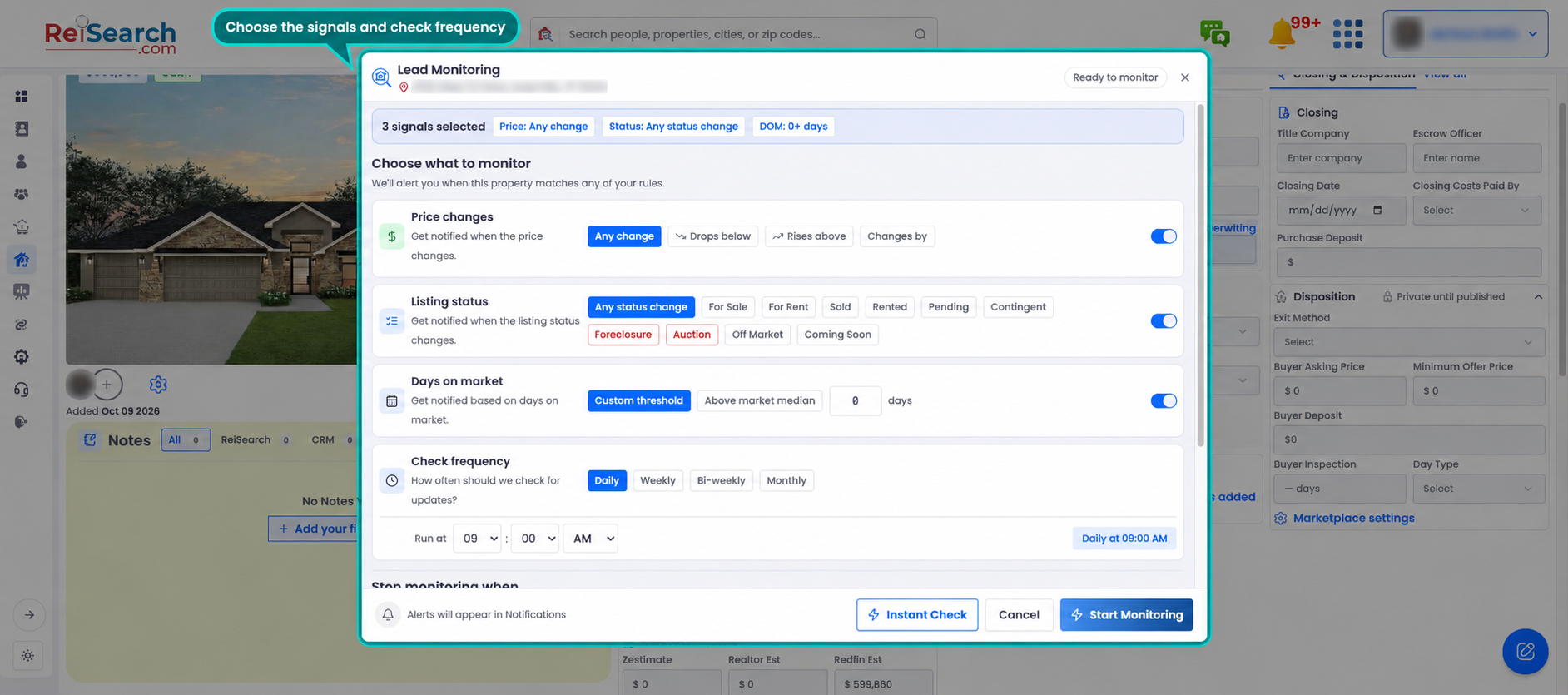Click the Notes panel icon
This screenshot has width=1568, height=695.
[90, 439]
